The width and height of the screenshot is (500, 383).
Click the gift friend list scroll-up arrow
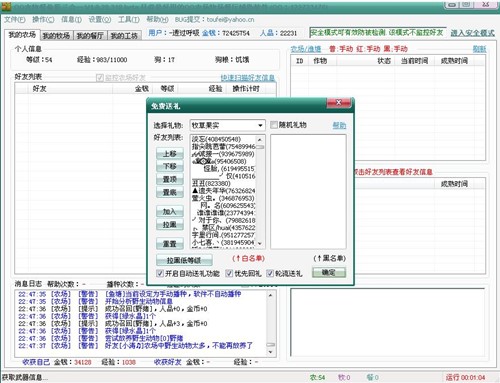pyautogui.click(x=260, y=140)
